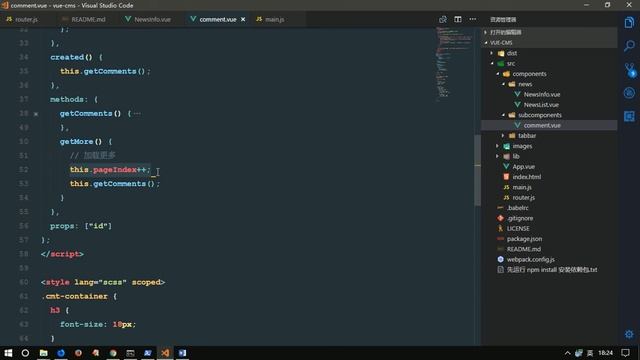Screen dimensions: 640x360
Task: Click the Open Changes editor action icon
Action: coord(443,19)
